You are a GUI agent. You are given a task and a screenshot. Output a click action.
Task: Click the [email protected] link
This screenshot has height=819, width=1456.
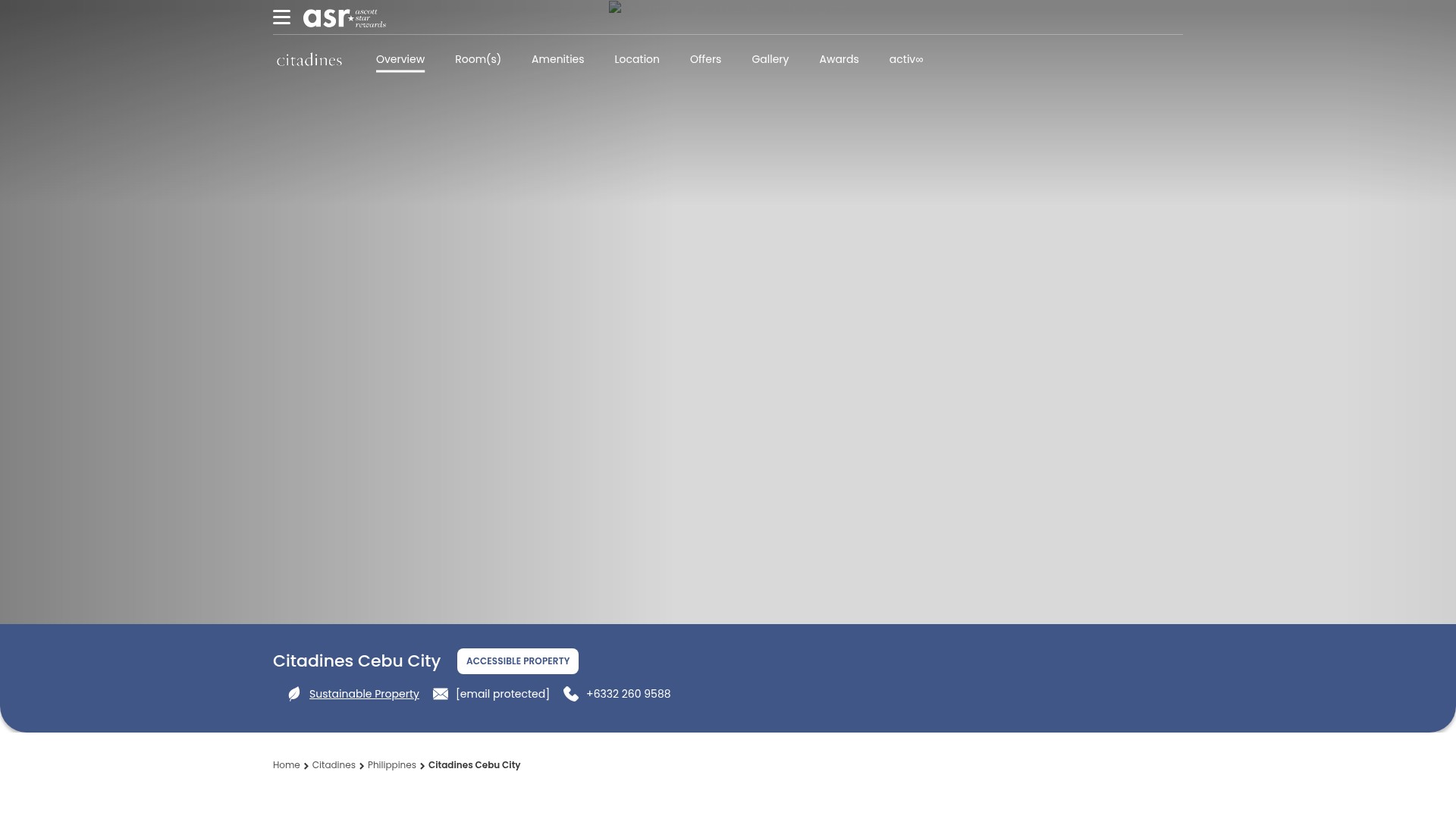coord(503,694)
